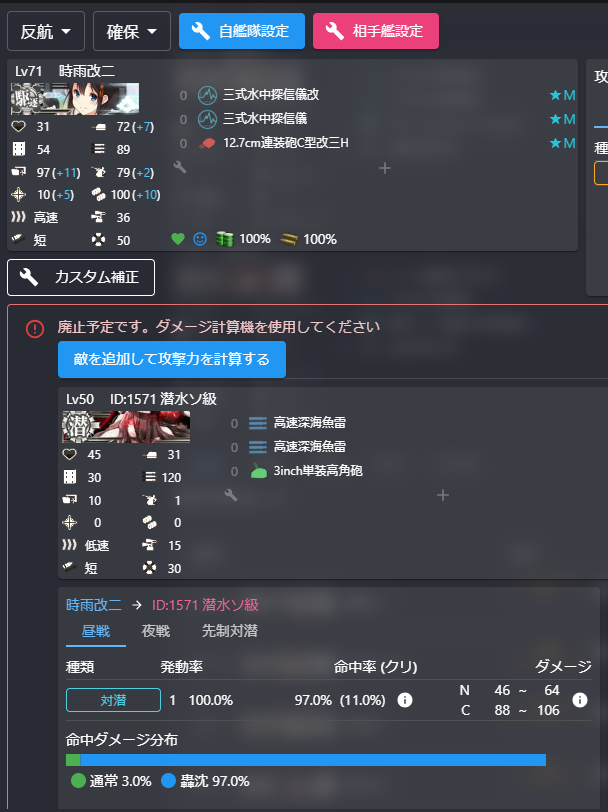Click the green 3inch単装高角砲 equipment icon
The height and width of the screenshot is (812, 608).
click(258, 471)
